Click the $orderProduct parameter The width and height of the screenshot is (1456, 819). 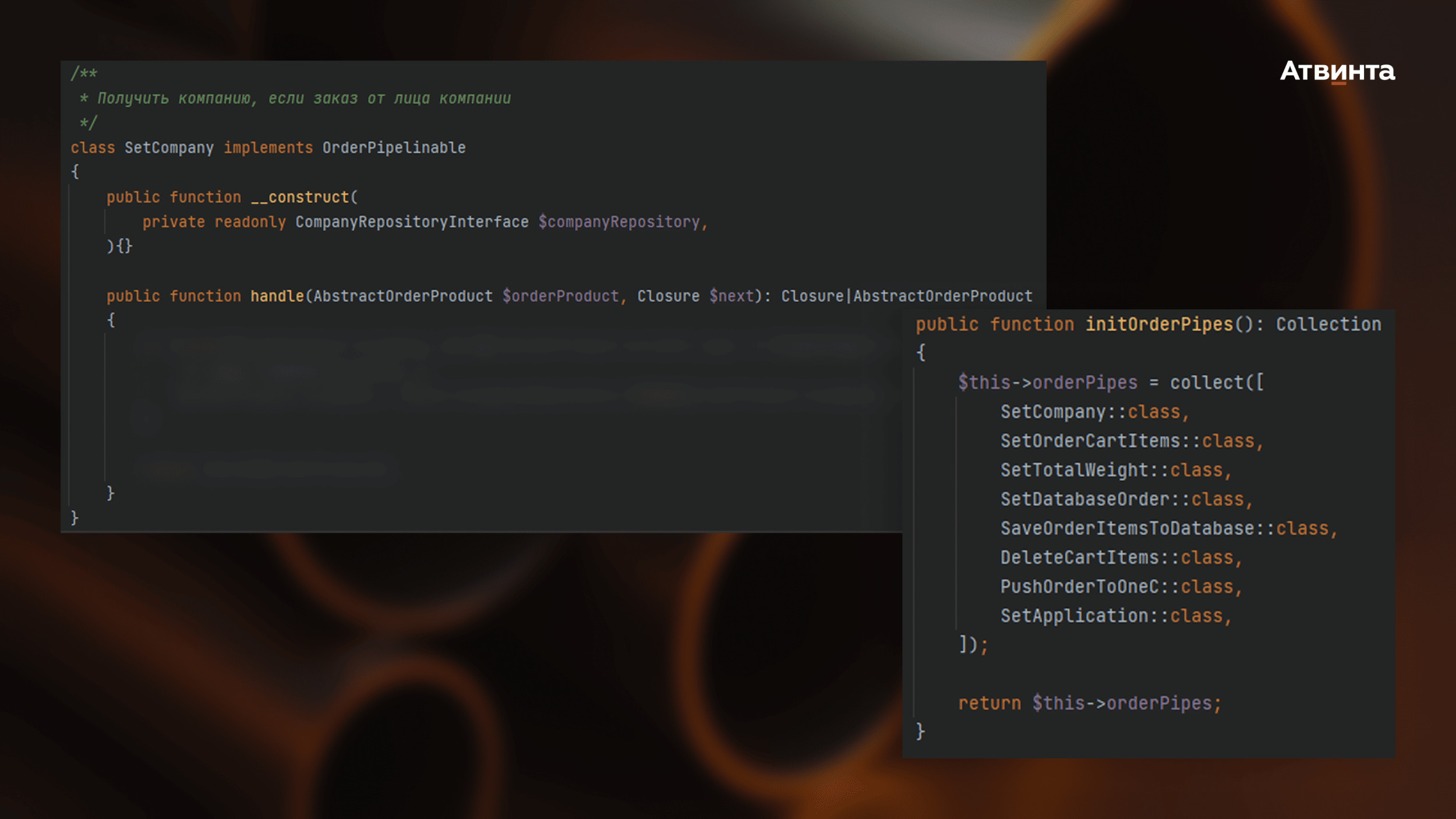(560, 296)
